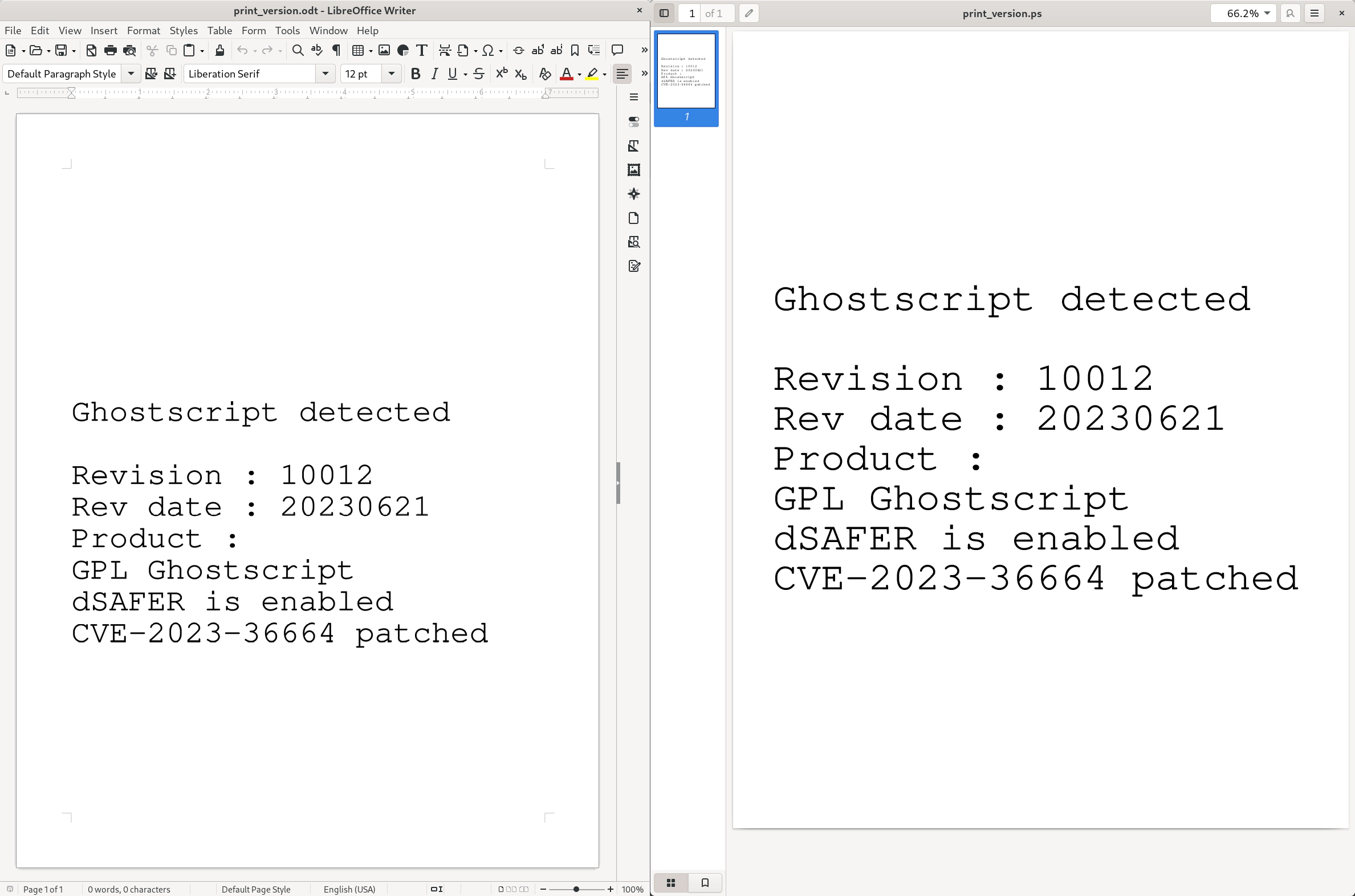Click Zoom Out minus button
The image size is (1355, 896).
(543, 889)
